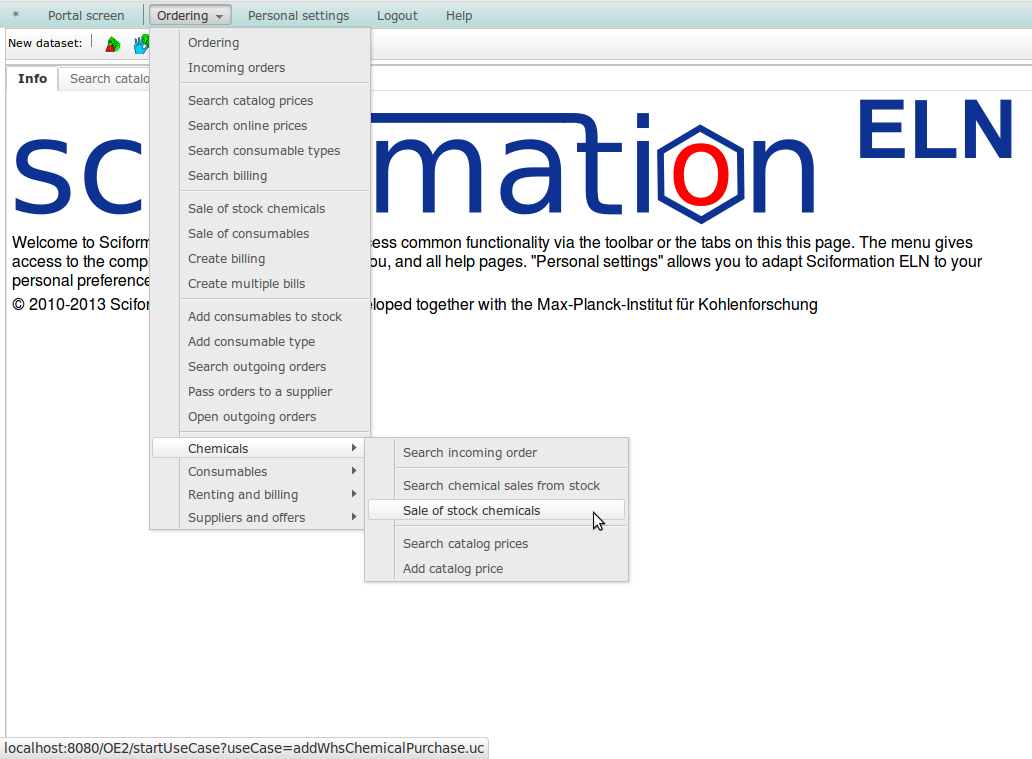Collapse the Ordering dropdown menu
This screenshot has height=759, width=1032.
coord(190,16)
